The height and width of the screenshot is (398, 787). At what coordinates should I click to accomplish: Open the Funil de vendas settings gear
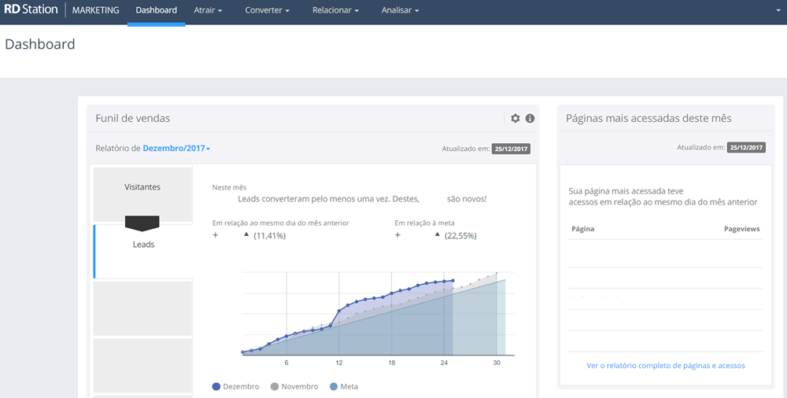click(x=515, y=118)
